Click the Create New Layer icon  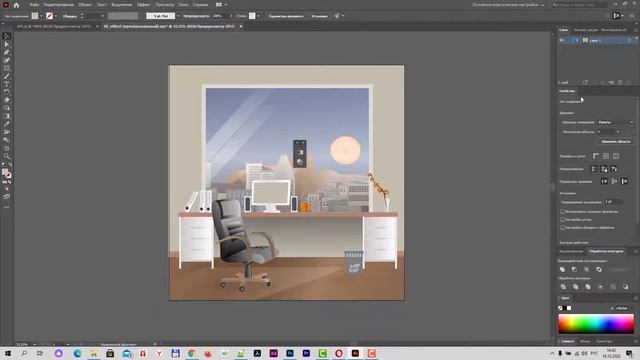(620, 82)
